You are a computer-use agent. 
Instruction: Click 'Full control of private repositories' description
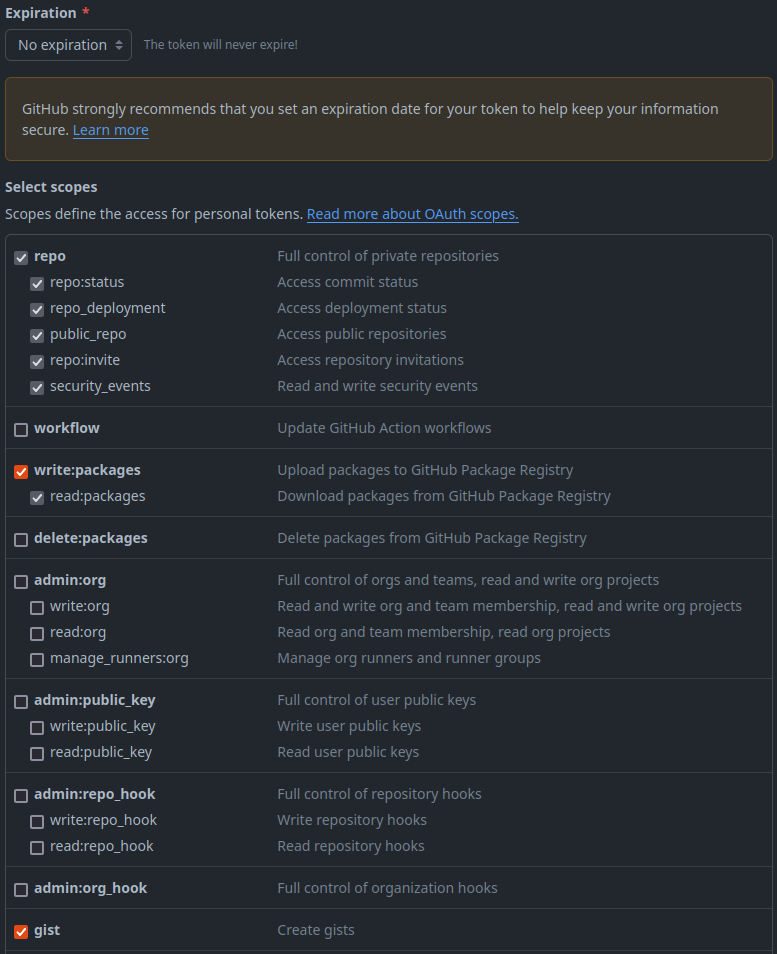(388, 256)
